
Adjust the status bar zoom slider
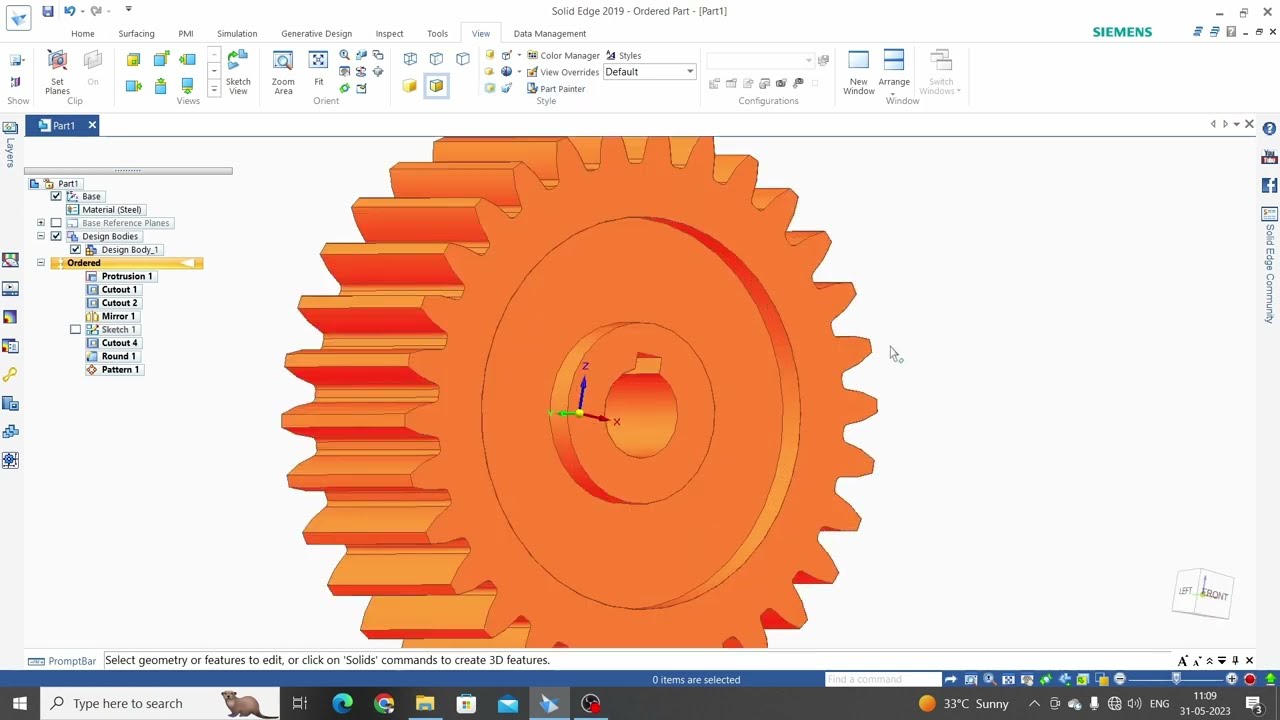[1176, 679]
